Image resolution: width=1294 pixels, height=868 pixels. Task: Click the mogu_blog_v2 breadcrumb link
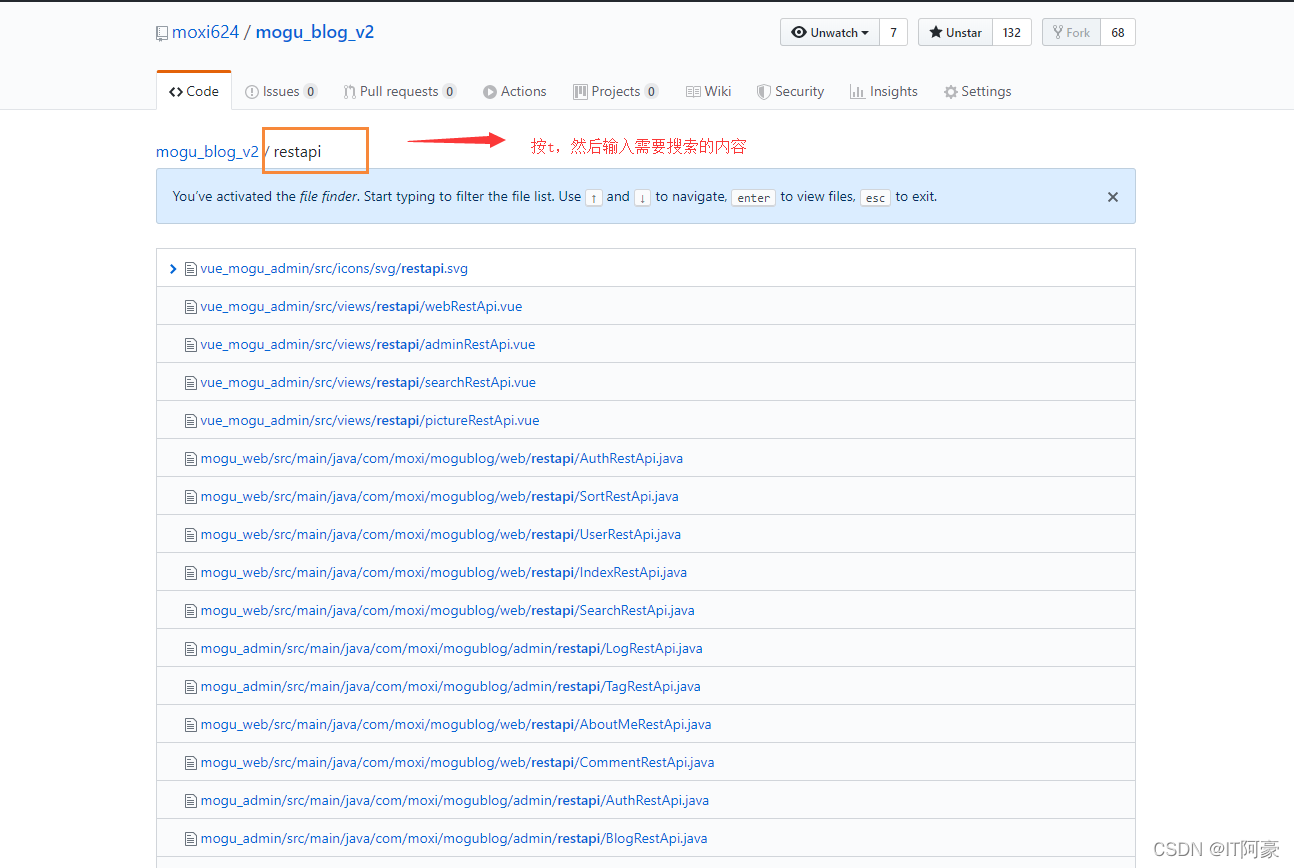tap(207, 152)
